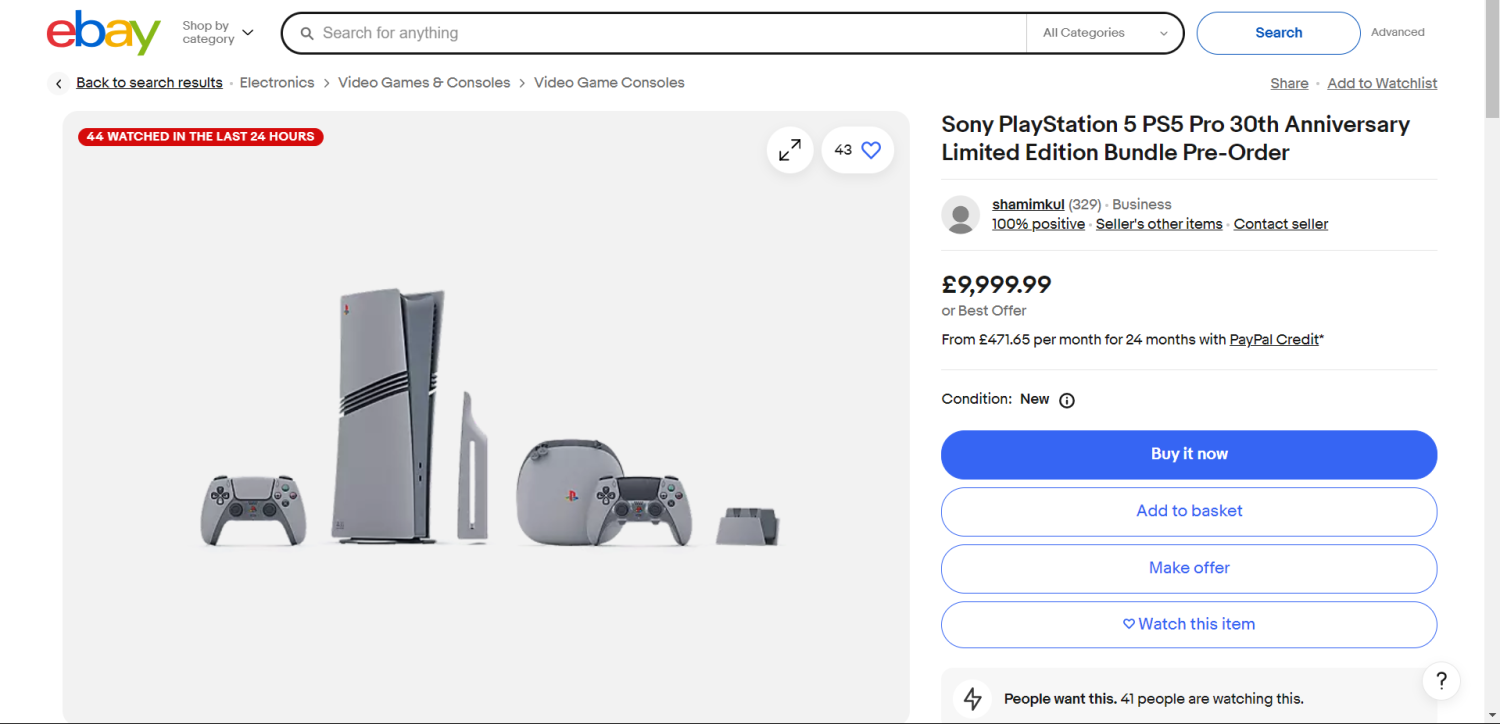
Task: Select Add to Watchlist
Action: tap(1382, 83)
